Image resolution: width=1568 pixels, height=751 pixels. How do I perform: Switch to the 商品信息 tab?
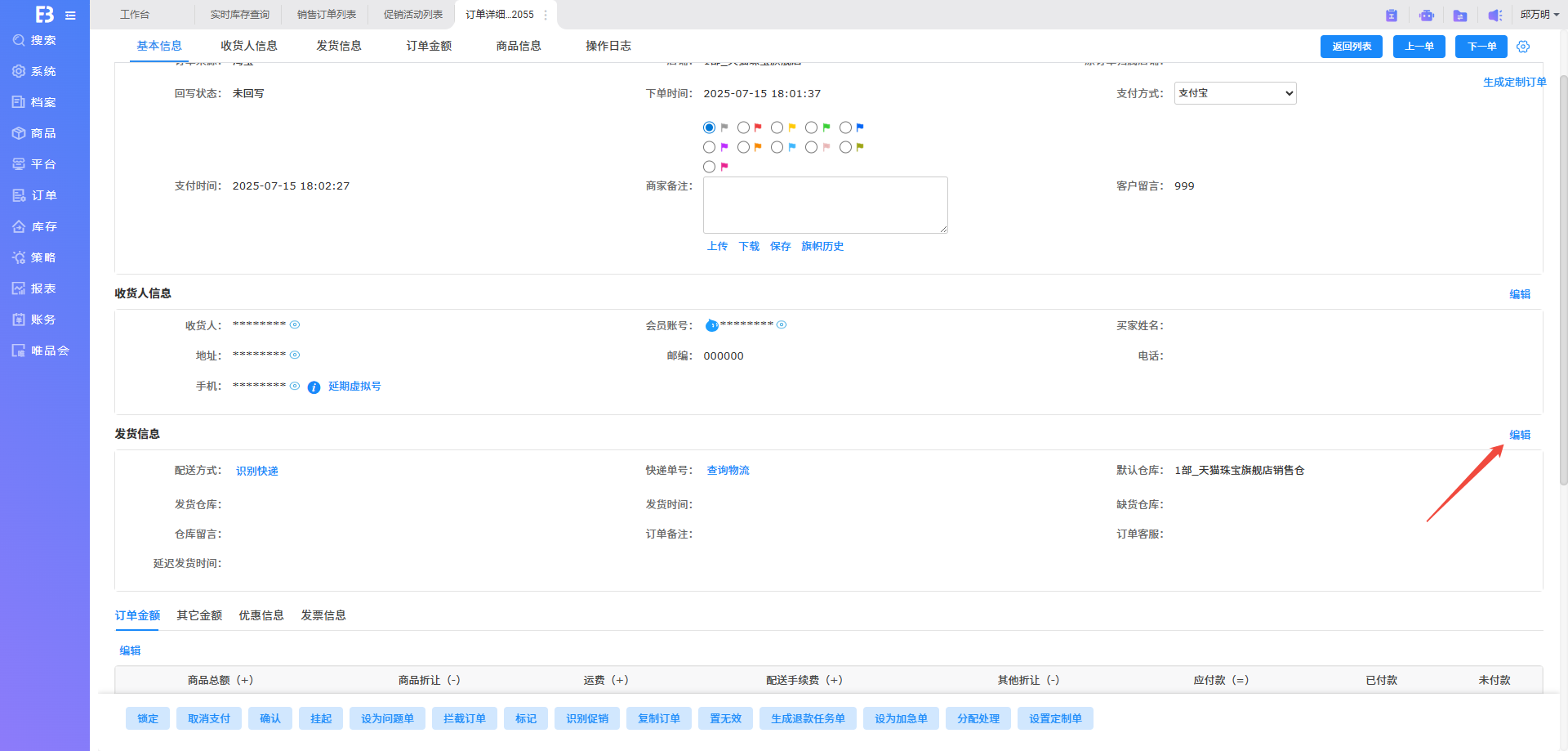pyautogui.click(x=518, y=46)
